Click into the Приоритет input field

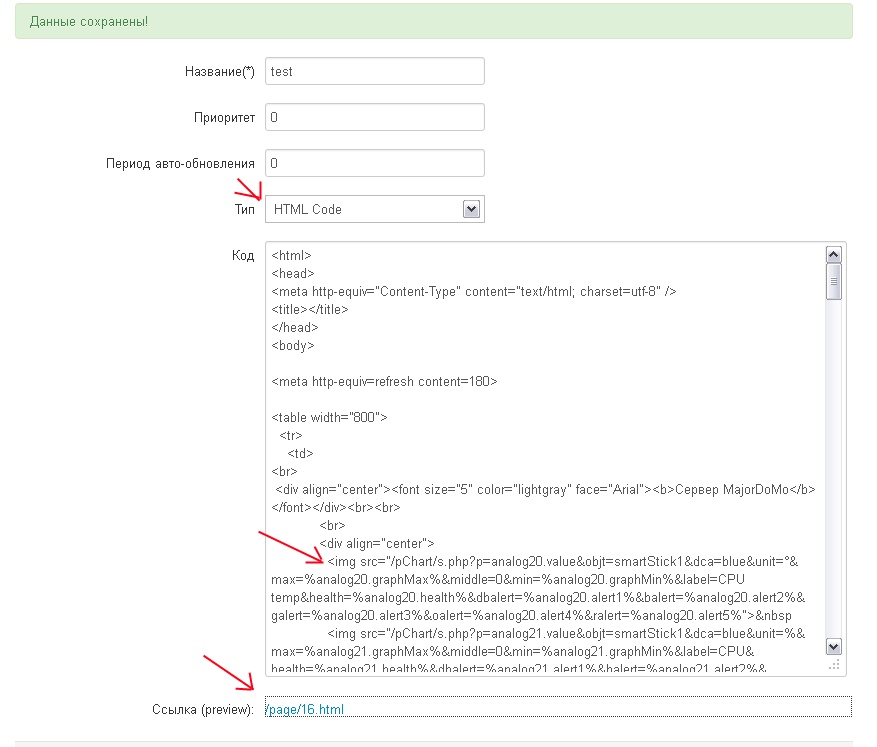click(374, 117)
